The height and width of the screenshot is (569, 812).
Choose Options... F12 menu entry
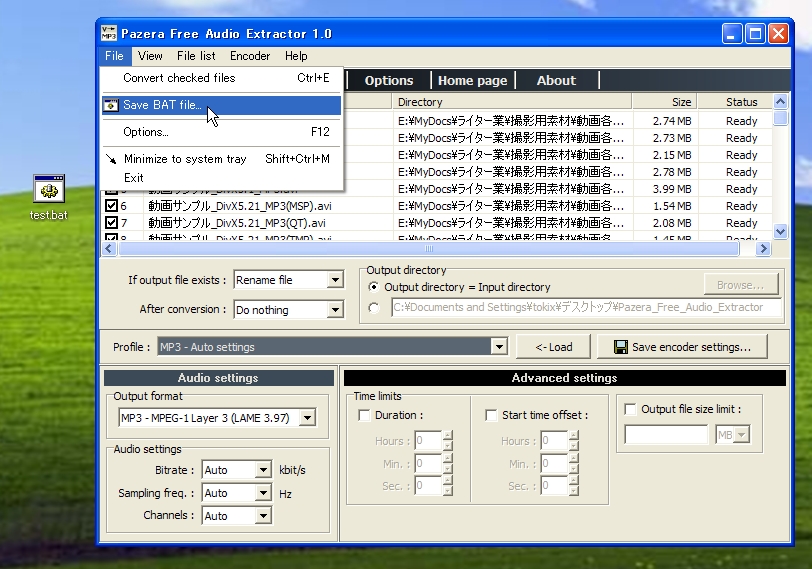222,132
